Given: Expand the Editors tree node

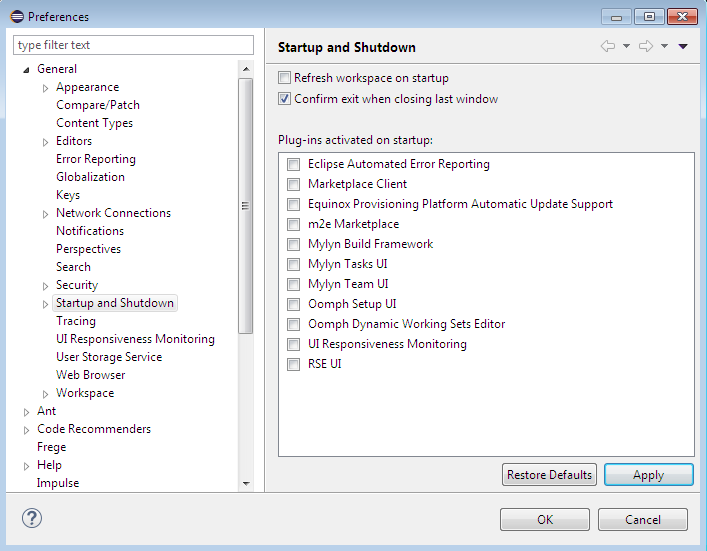Looking at the screenshot, I should pos(45,142).
